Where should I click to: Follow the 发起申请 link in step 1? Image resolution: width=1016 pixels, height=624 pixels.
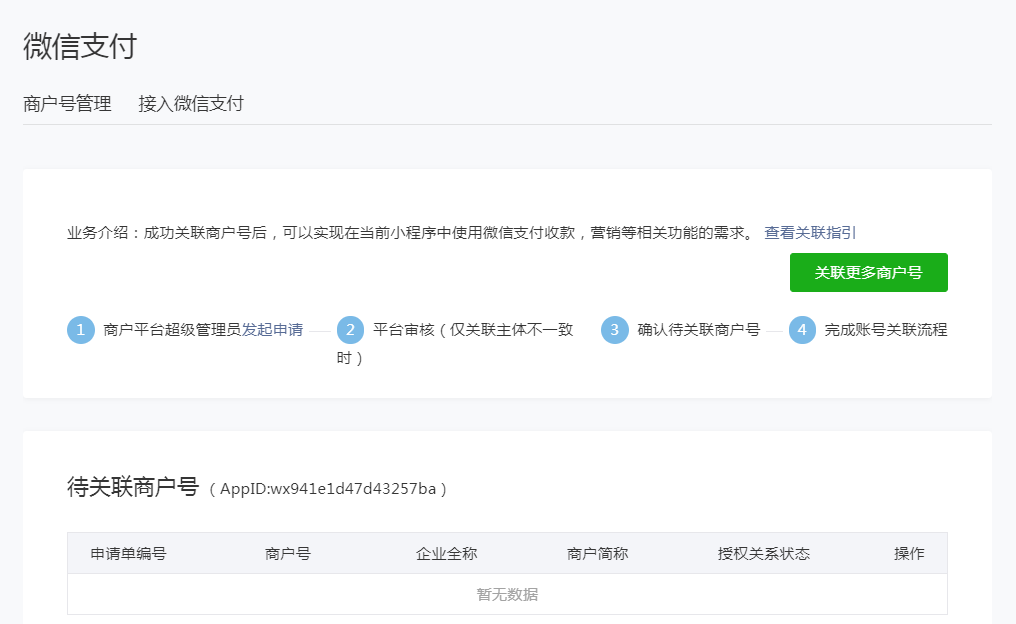[x=272, y=330]
